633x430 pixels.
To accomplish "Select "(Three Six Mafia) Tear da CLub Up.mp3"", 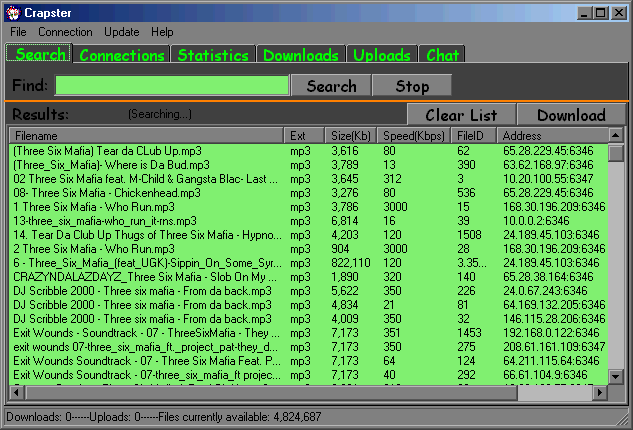I will 308,151.
